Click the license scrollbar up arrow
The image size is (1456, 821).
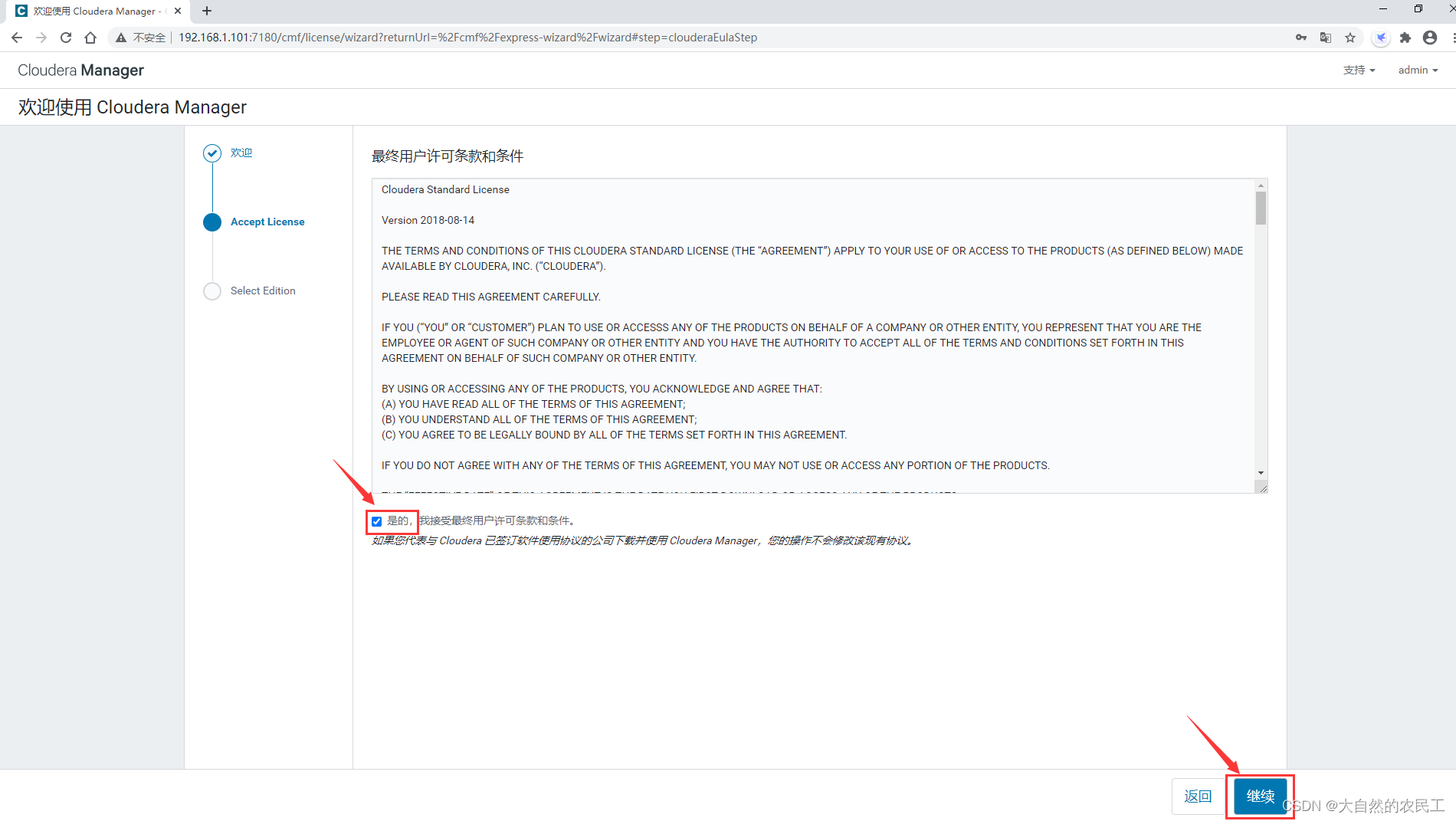[1261, 186]
